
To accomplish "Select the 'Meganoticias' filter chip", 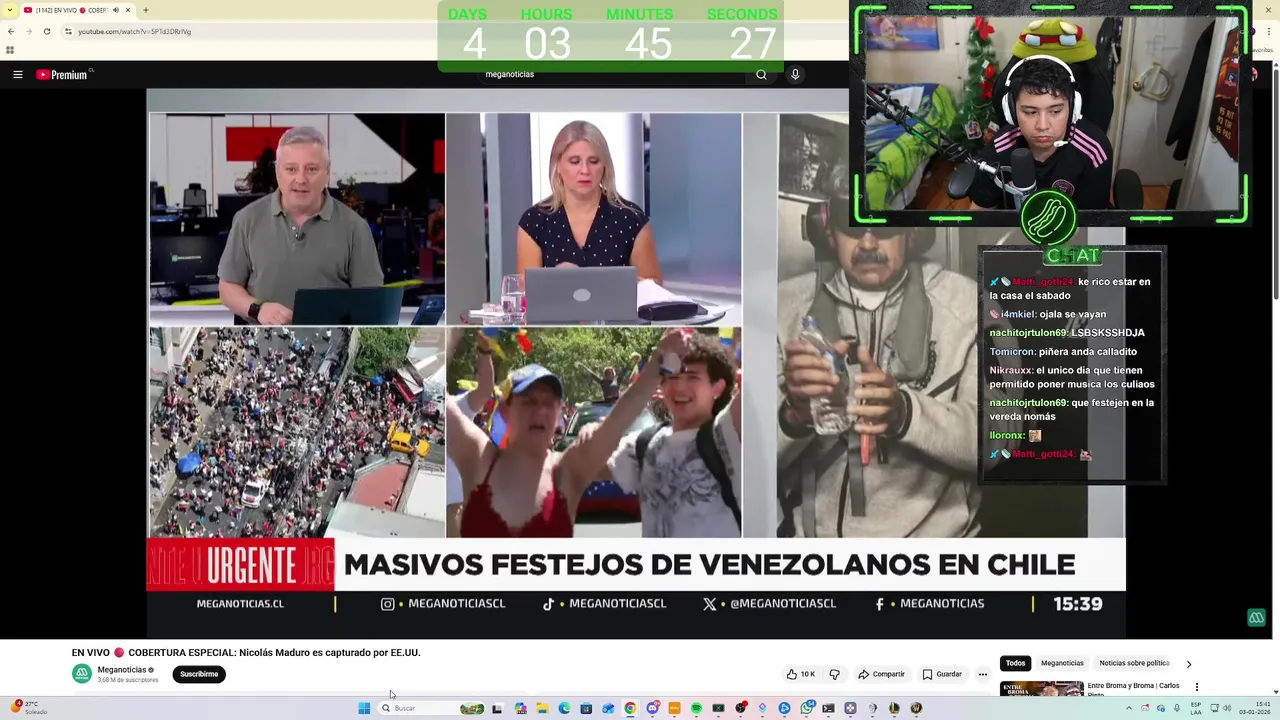I will point(1062,663).
